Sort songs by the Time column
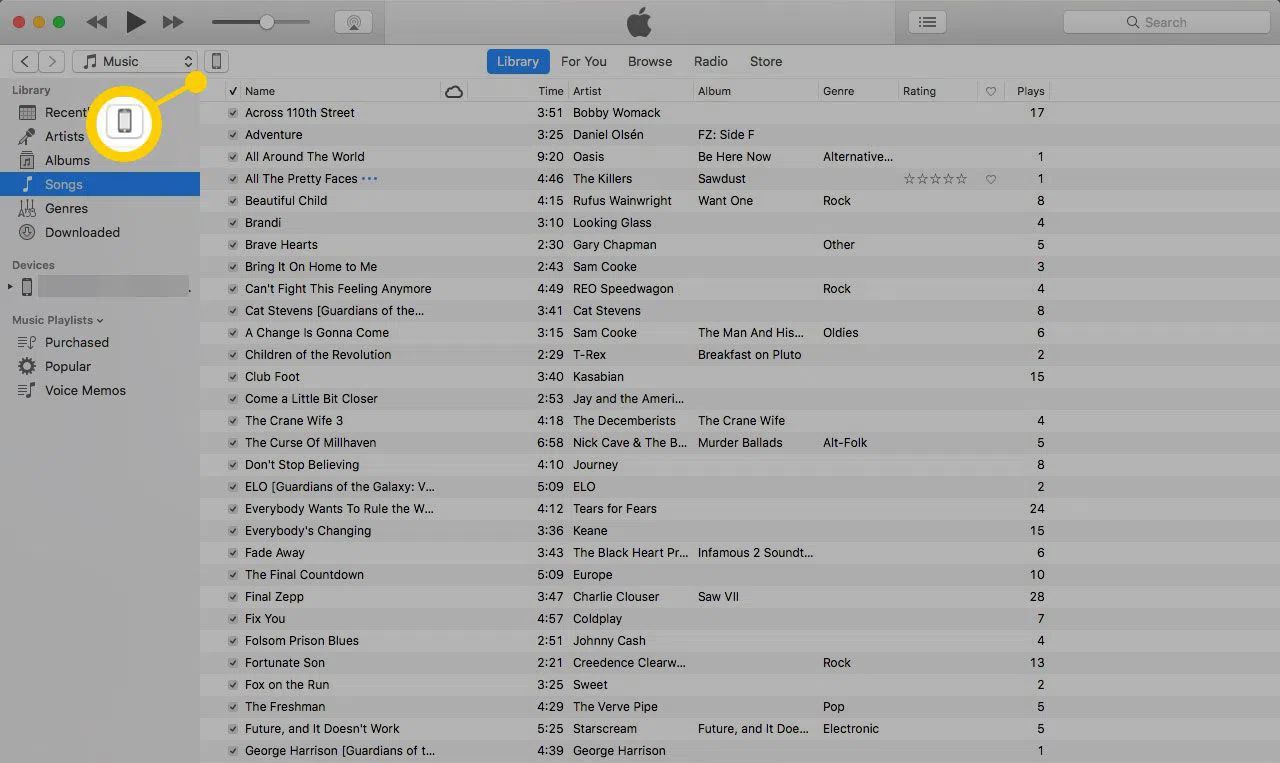The image size is (1280, 763). (x=550, y=91)
